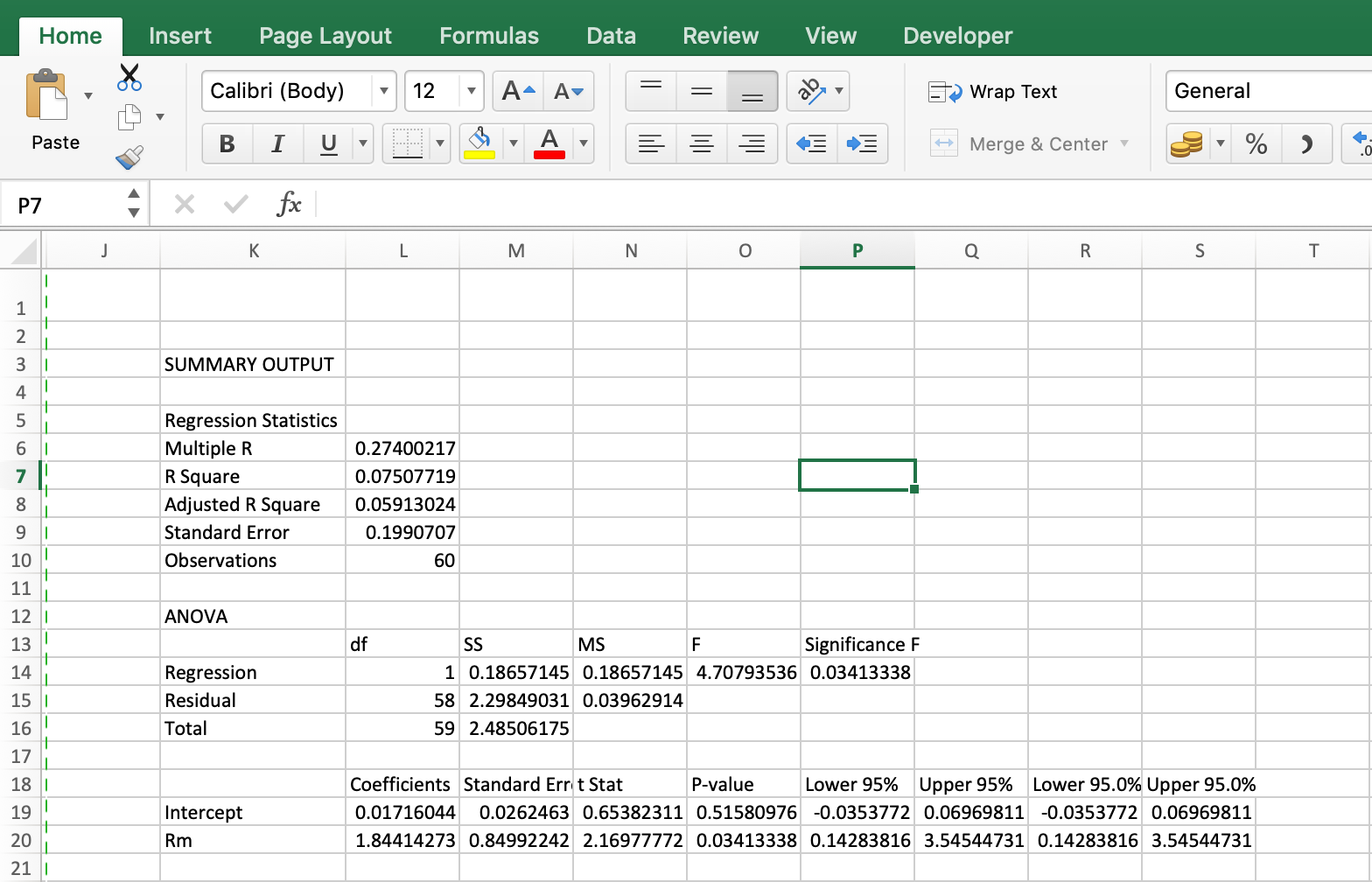Click the Wrap Text button
Screen dimensions: 1372x882
pos(993,92)
